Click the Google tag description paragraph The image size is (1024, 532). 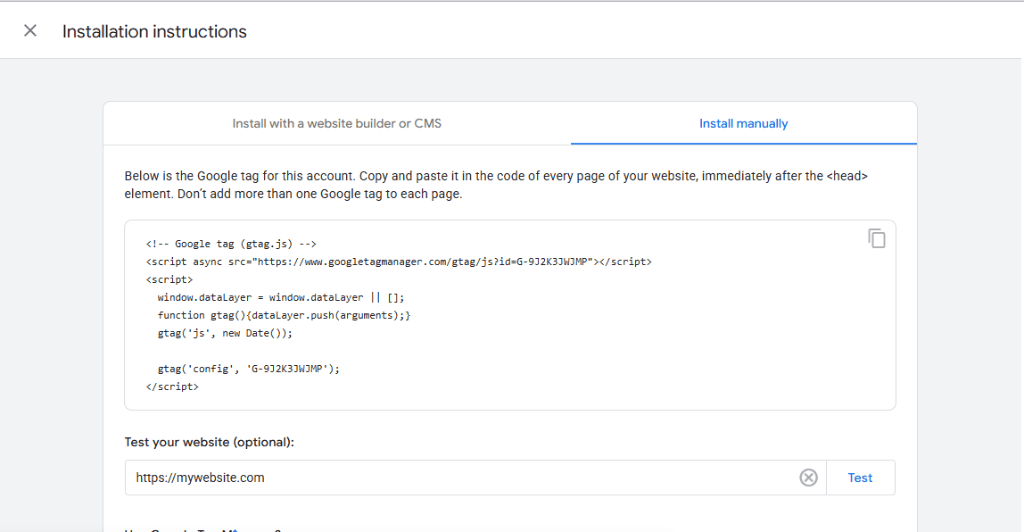point(496,185)
